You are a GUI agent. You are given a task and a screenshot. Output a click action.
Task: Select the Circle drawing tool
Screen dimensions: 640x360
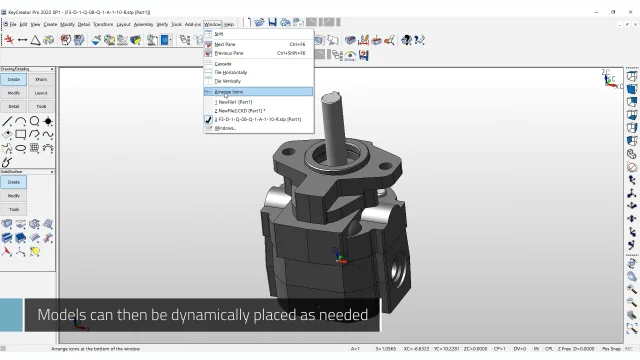34,121
